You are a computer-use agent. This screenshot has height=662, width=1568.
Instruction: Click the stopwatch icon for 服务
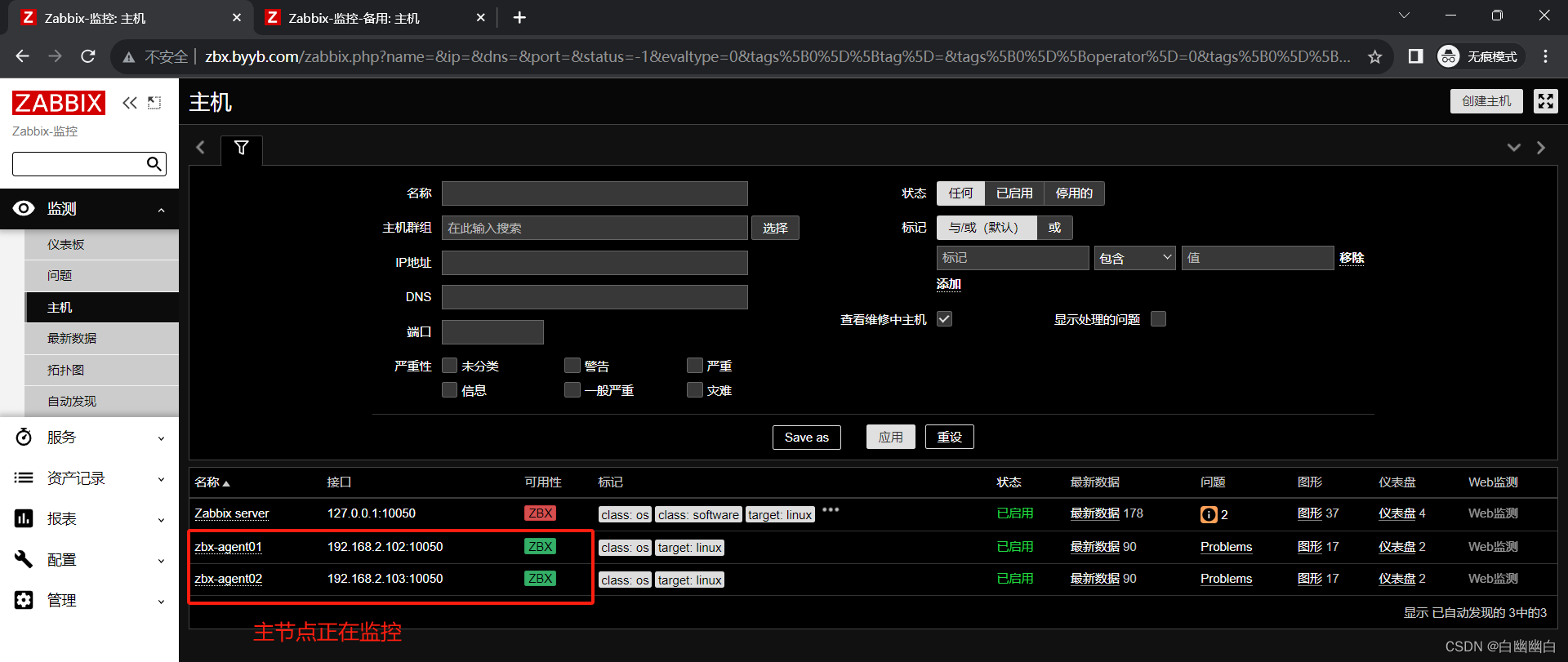24,438
